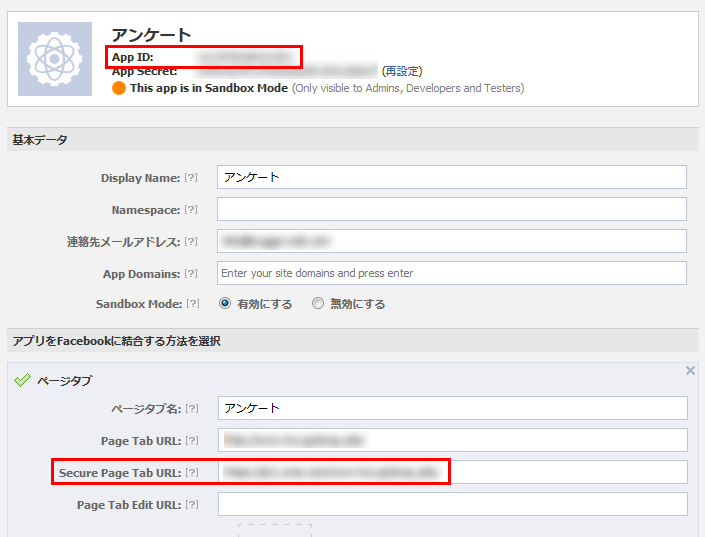Viewport: 705px width, 537px height.
Task: Click the 有効にする label text
Action: coord(265,304)
